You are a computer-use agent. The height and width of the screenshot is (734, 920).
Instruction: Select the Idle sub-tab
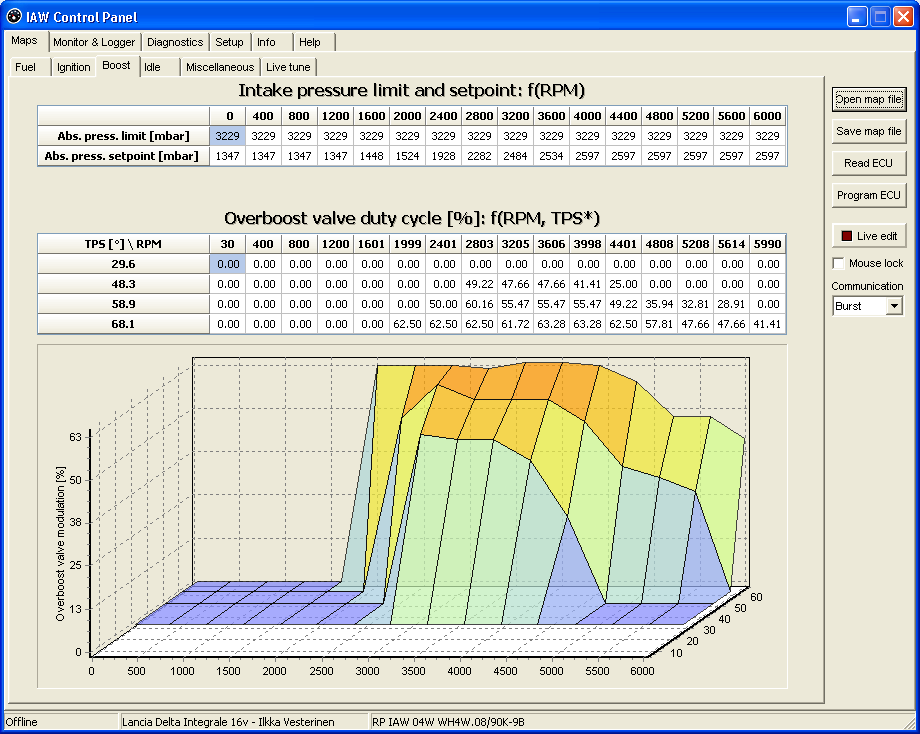click(x=160, y=67)
